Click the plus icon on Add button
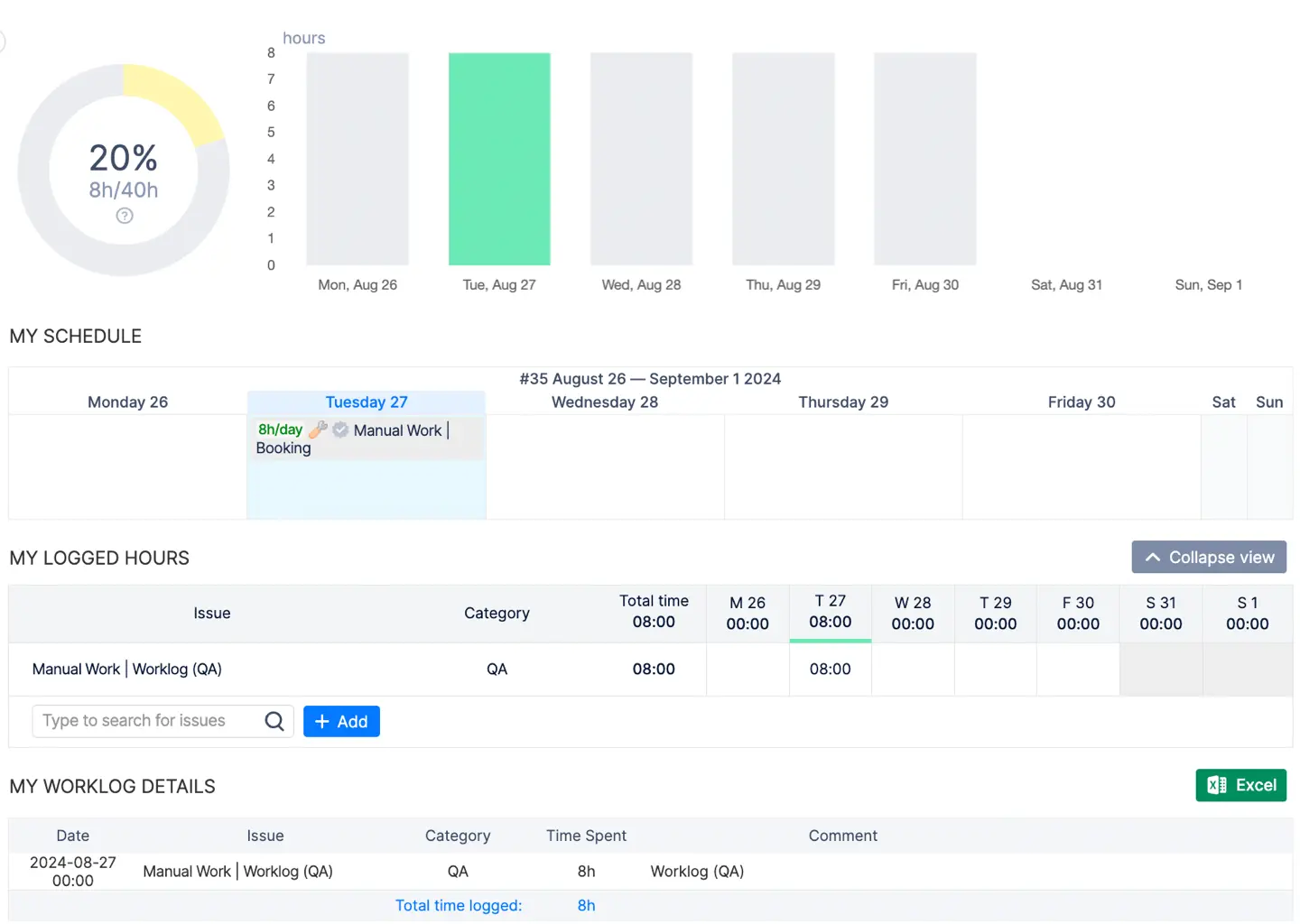This screenshot has height=924, width=1300. 322,722
